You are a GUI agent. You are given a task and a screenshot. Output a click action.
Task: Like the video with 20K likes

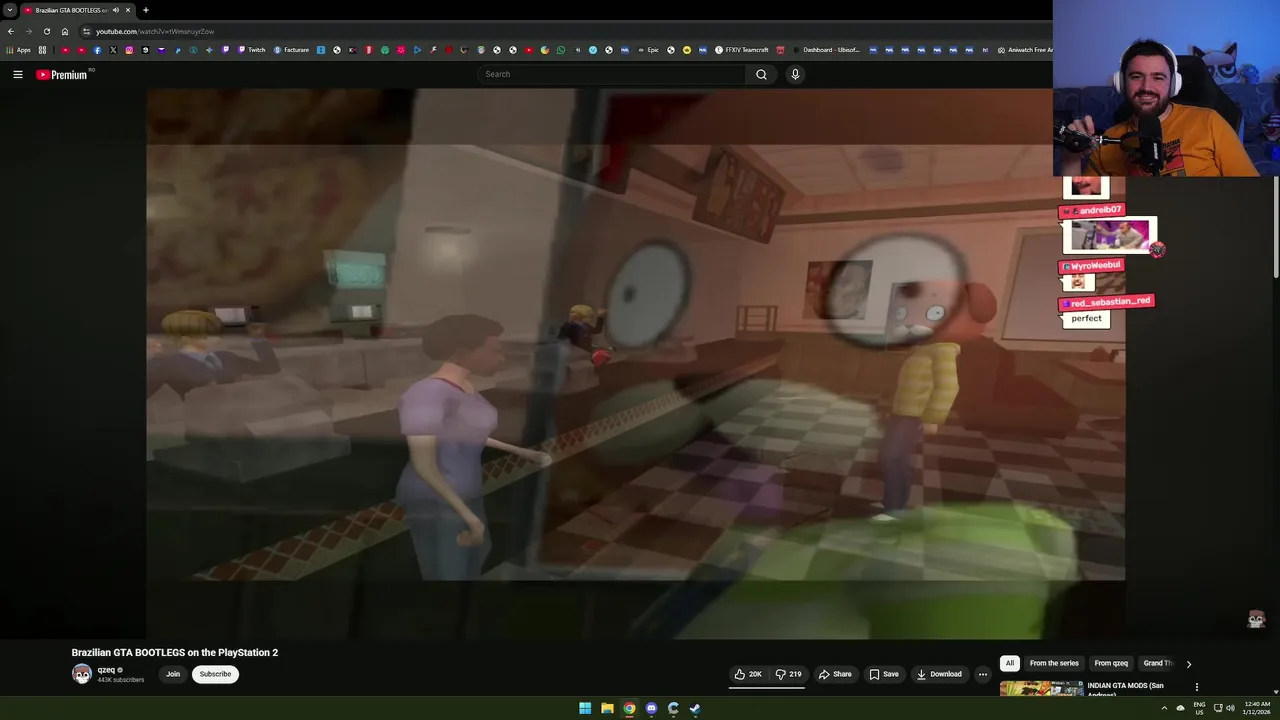[x=749, y=674]
